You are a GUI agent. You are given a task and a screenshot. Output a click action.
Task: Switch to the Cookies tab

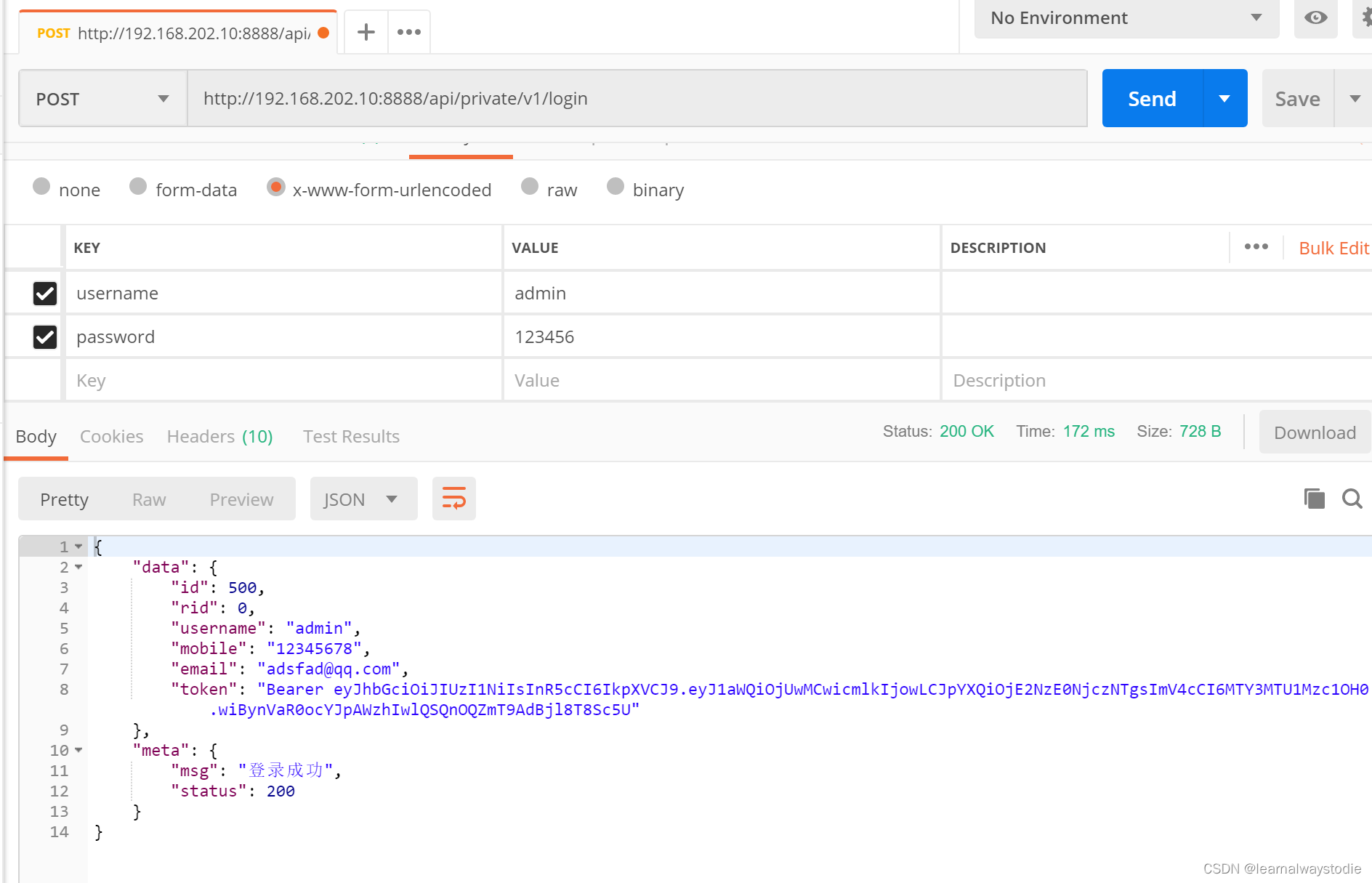coord(111,436)
